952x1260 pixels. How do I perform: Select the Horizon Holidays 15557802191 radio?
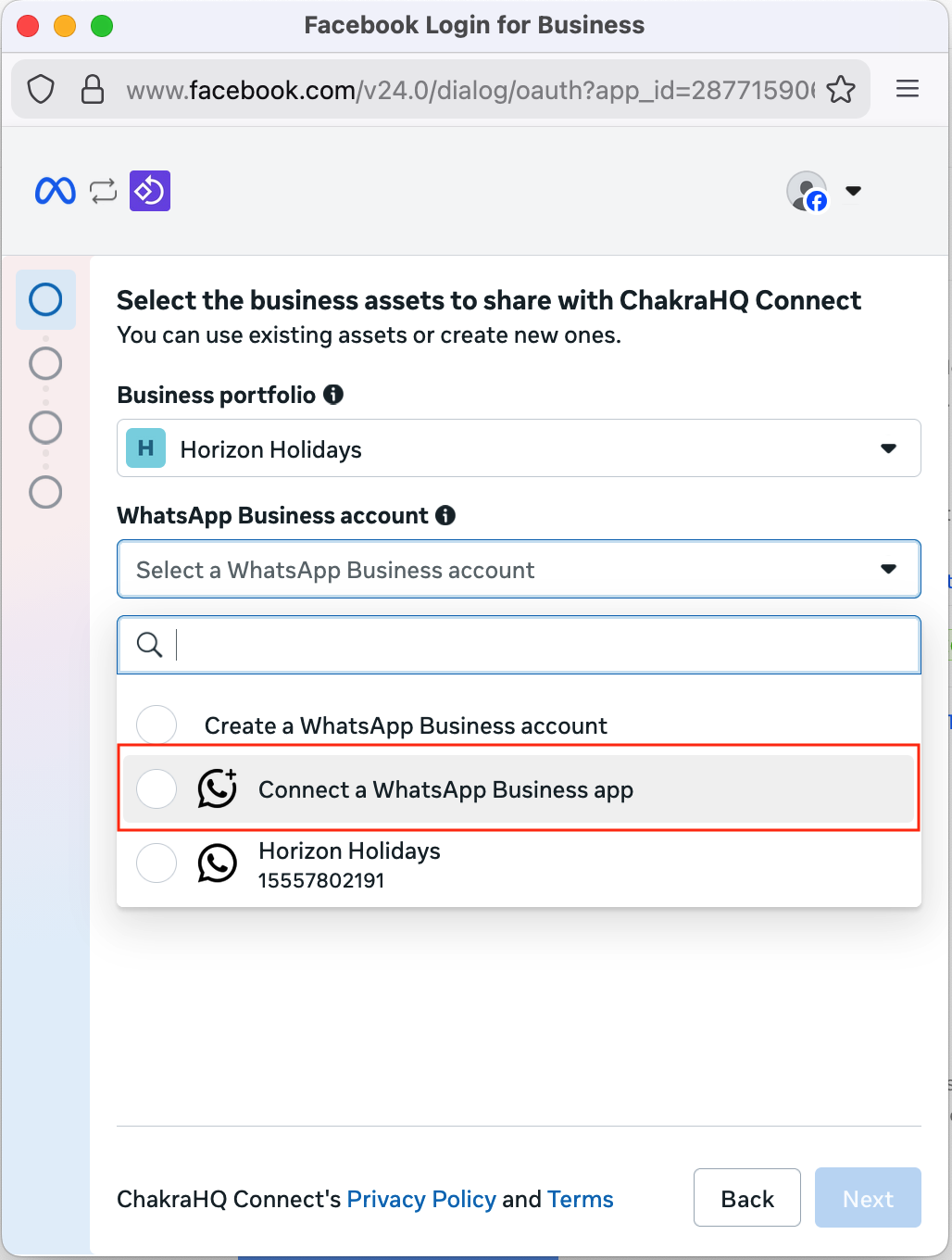(157, 863)
